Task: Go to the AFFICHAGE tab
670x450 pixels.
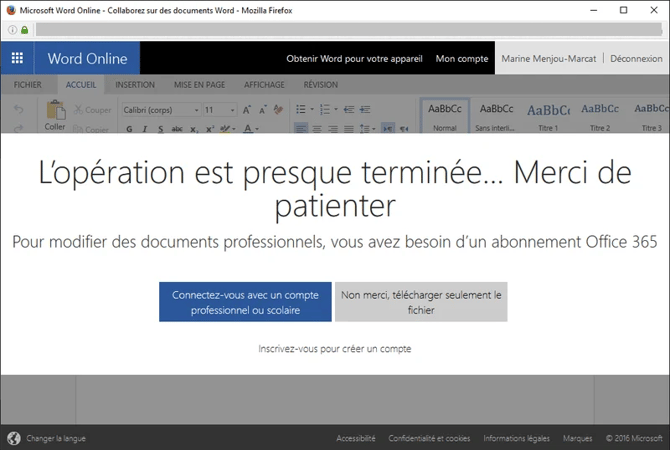Action: coord(264,85)
